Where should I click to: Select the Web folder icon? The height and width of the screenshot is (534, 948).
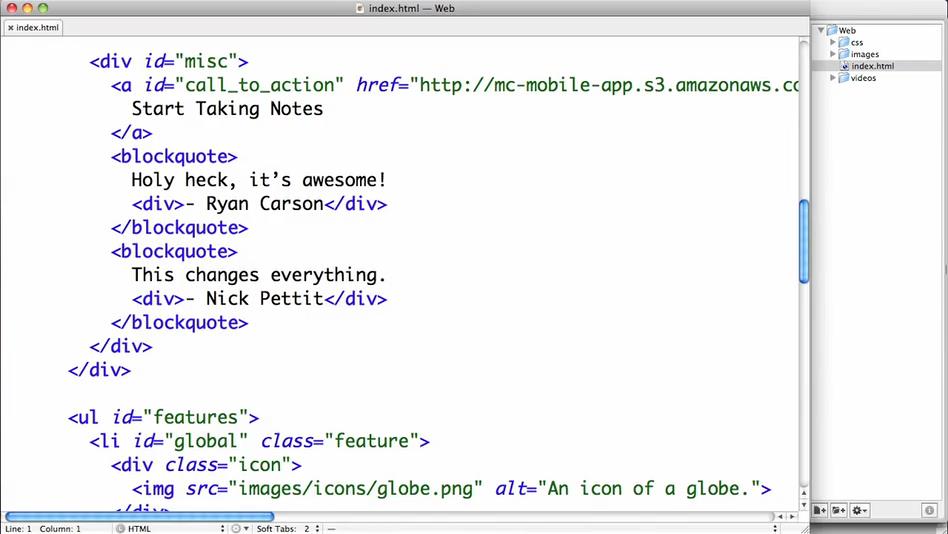832,30
